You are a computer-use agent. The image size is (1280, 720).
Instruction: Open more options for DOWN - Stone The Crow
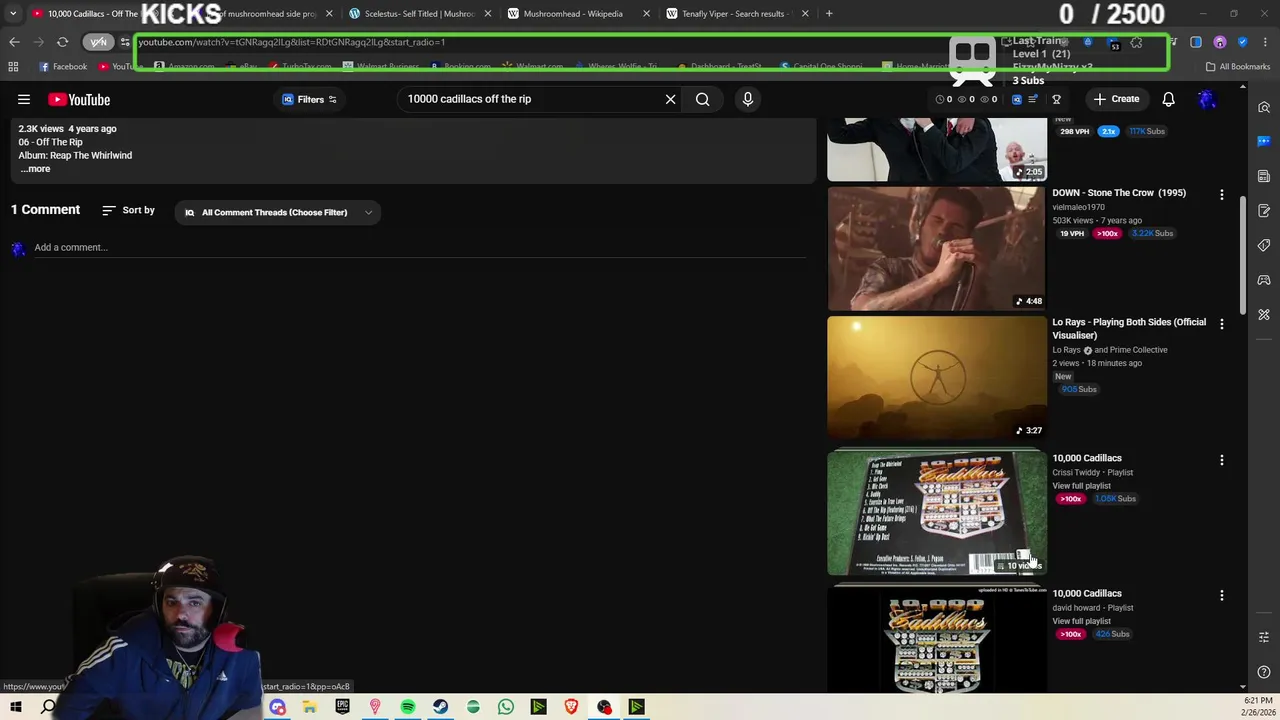point(1221,195)
